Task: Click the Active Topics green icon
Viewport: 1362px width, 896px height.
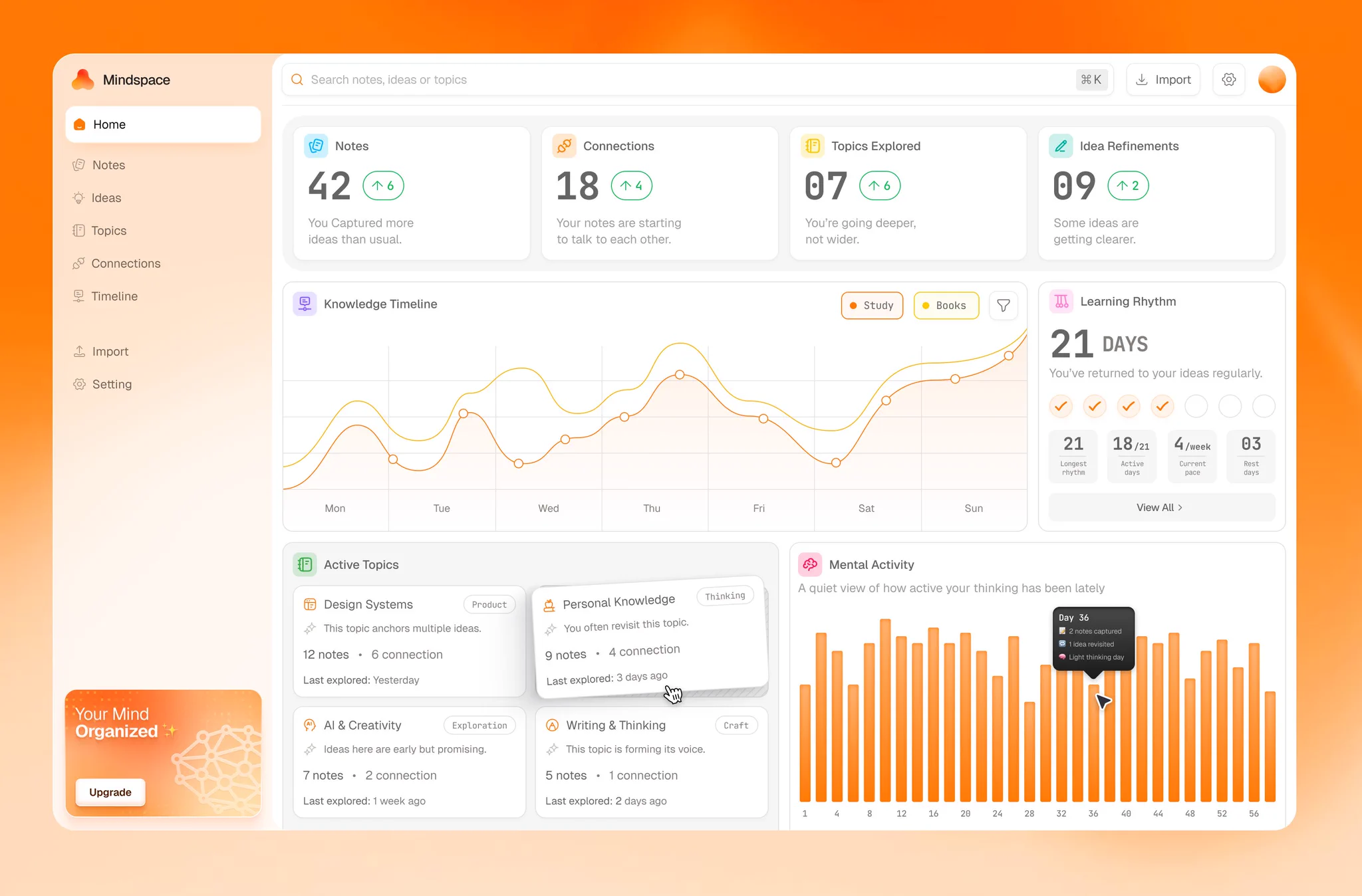Action: point(305,564)
